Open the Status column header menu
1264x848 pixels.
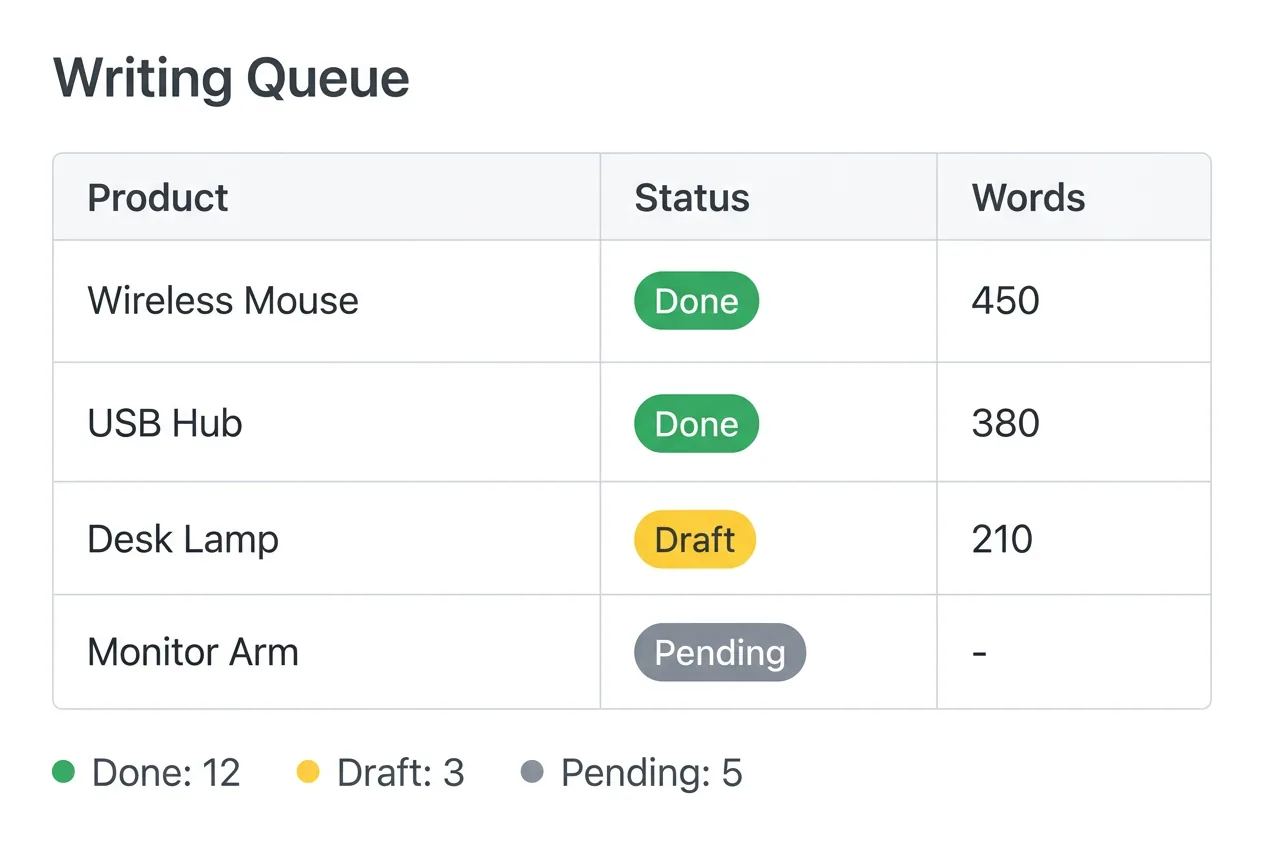coord(691,197)
